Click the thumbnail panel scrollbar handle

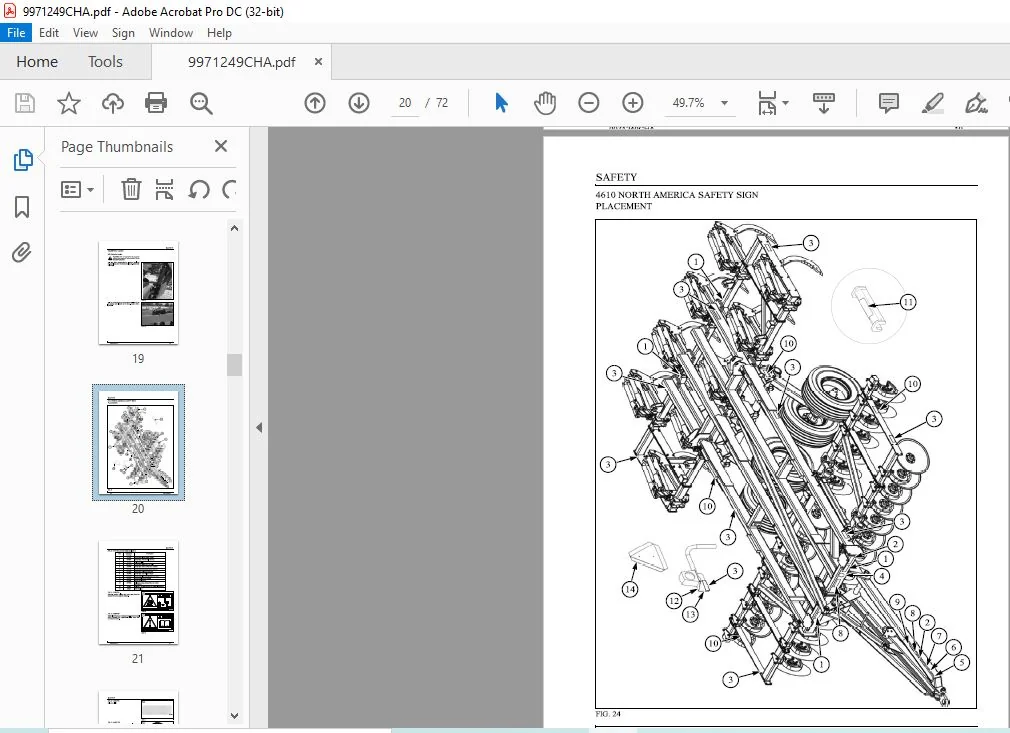click(x=234, y=365)
